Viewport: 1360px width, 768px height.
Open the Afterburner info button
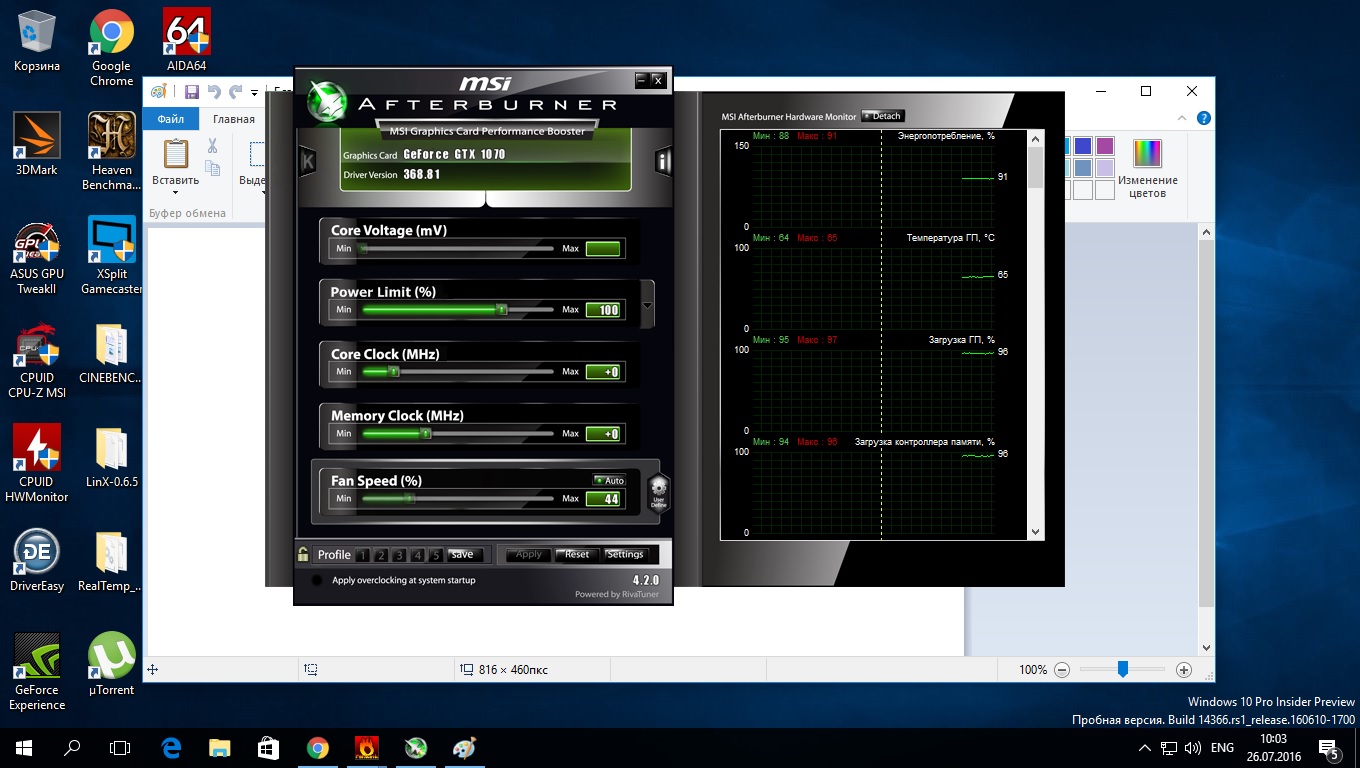662,161
